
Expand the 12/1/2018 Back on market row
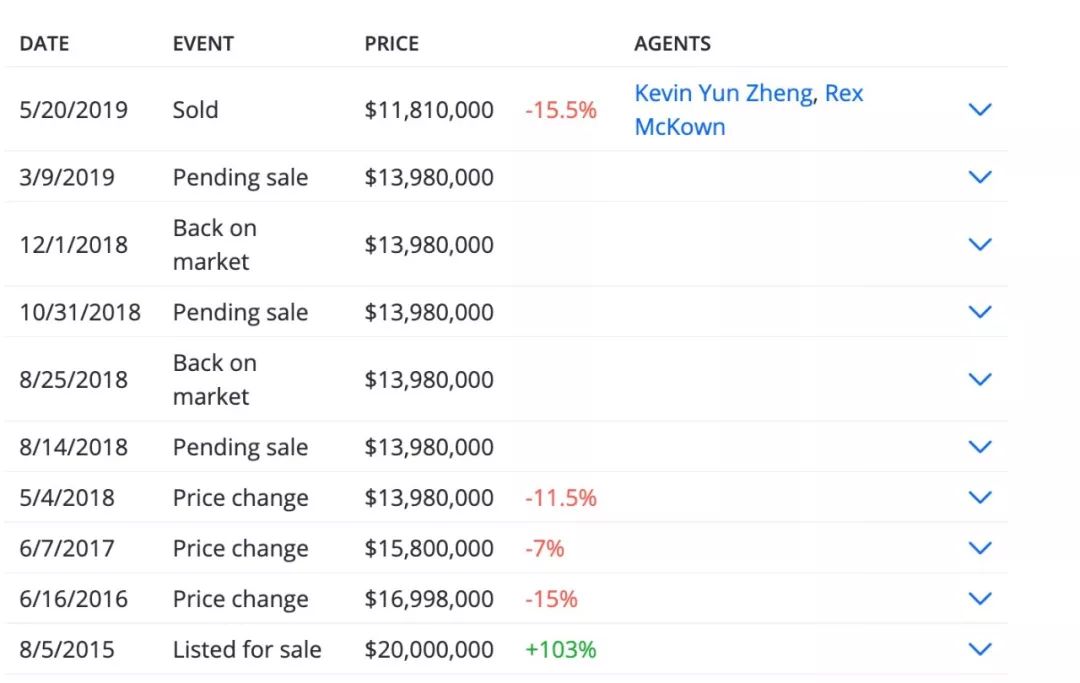(x=980, y=244)
